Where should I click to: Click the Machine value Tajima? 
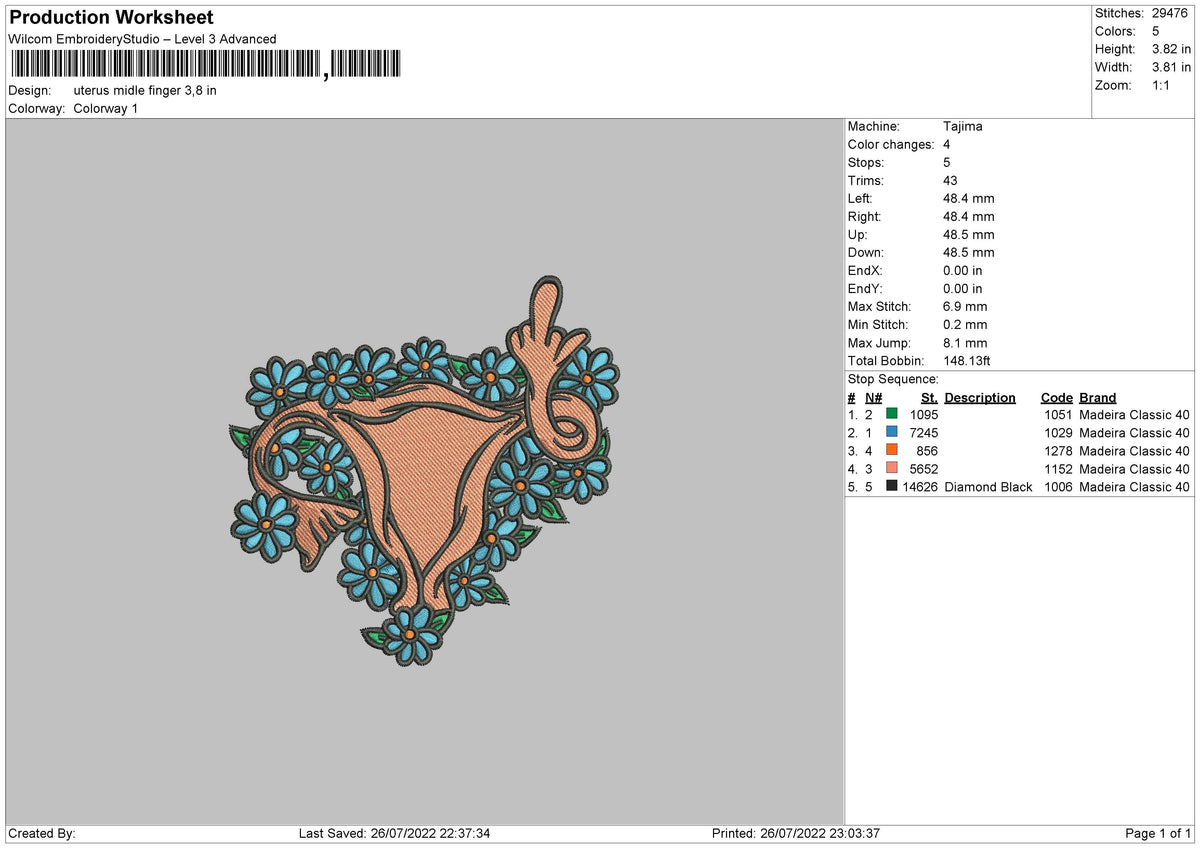pos(963,127)
